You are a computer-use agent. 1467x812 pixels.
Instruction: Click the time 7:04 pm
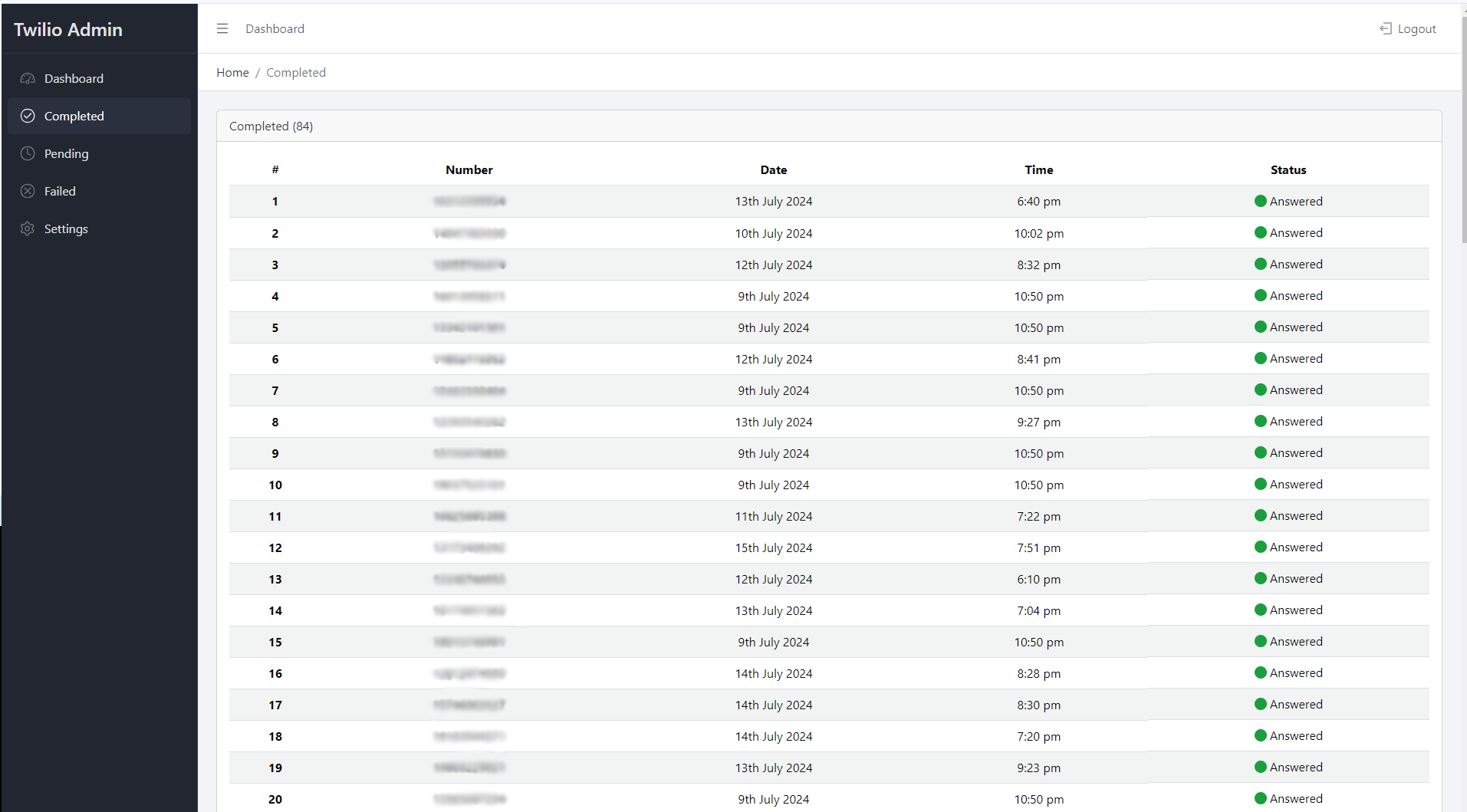pyautogui.click(x=1039, y=610)
